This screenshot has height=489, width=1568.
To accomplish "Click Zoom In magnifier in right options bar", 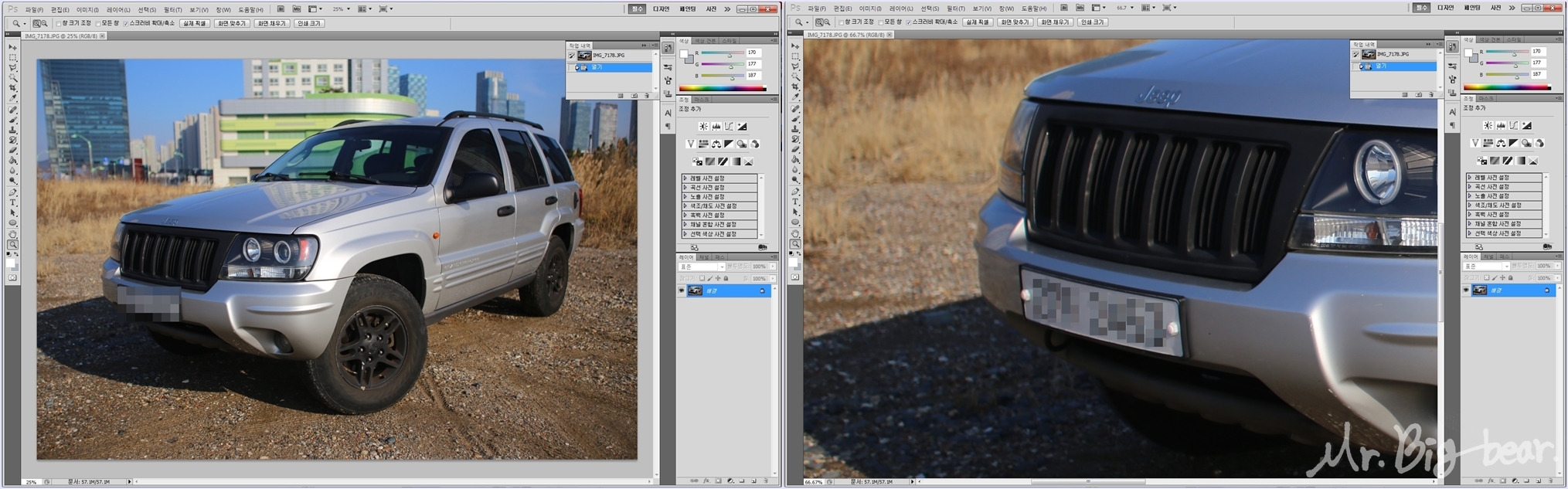I will coord(819,22).
